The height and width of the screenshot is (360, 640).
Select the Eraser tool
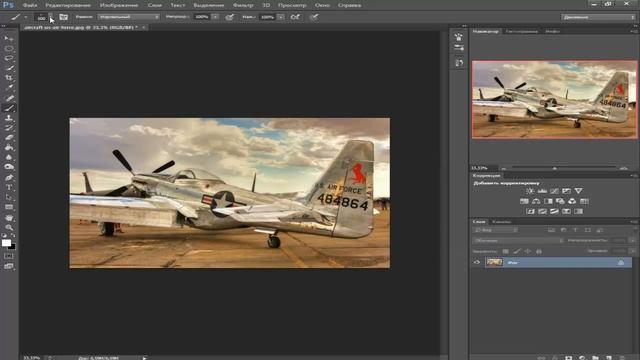pyautogui.click(x=9, y=138)
